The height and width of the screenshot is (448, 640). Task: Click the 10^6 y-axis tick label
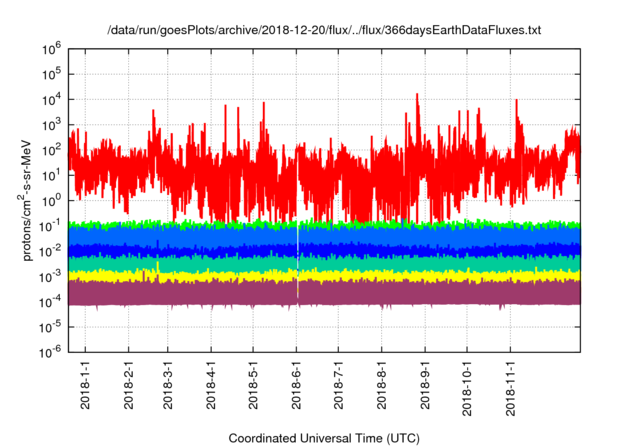coord(52,49)
